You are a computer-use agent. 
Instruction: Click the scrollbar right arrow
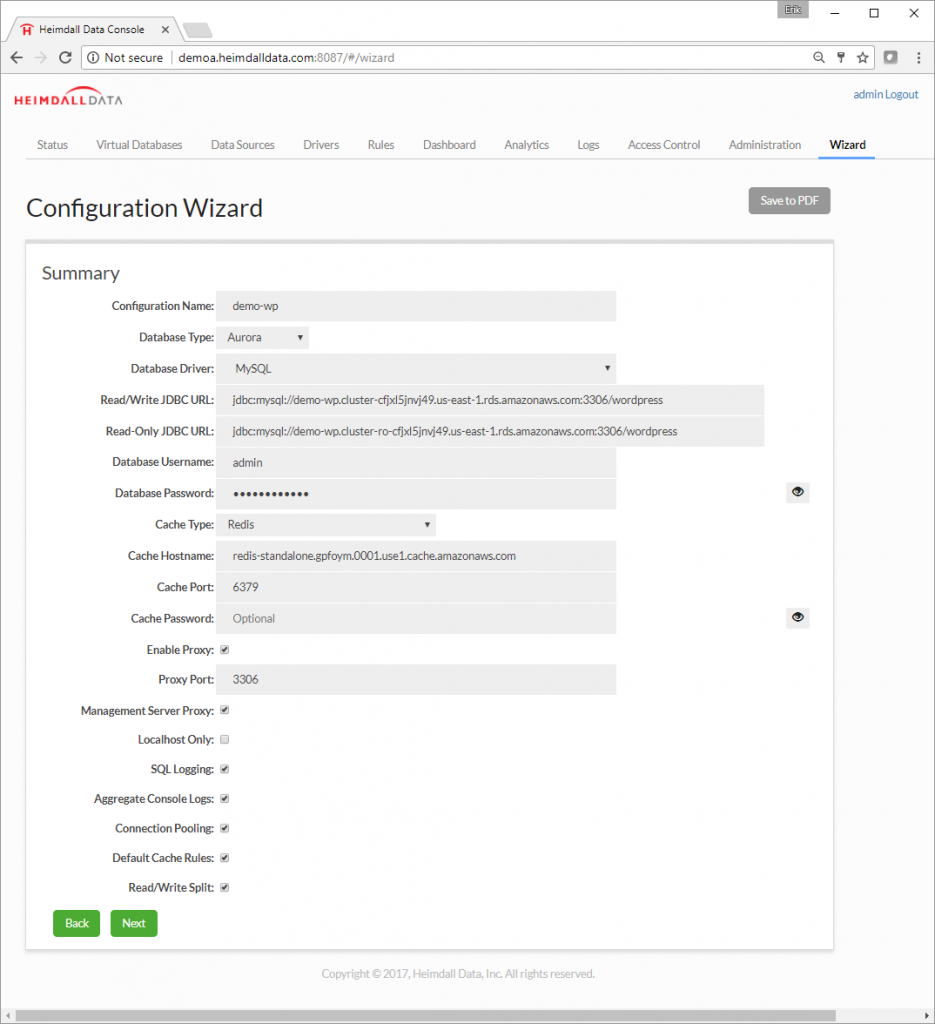[x=927, y=1016]
